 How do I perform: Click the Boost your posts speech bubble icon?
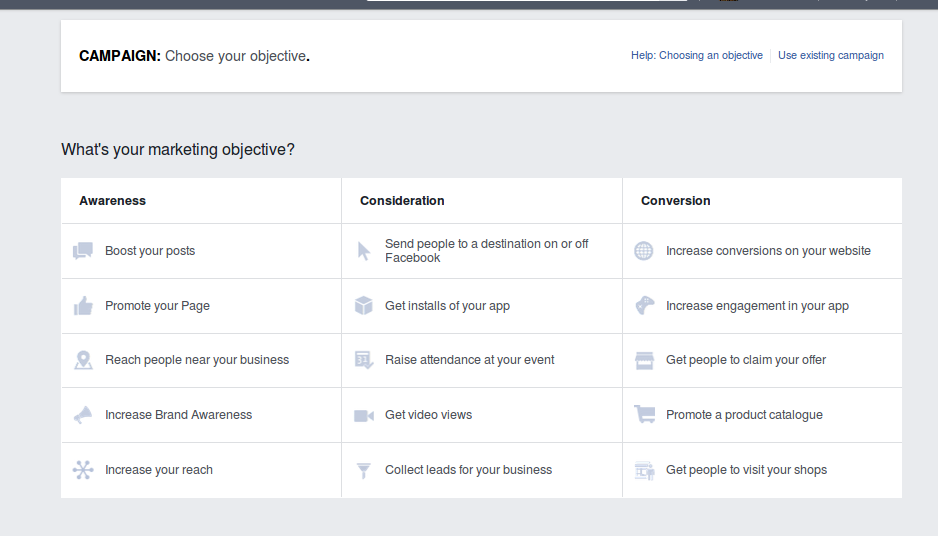tap(83, 251)
